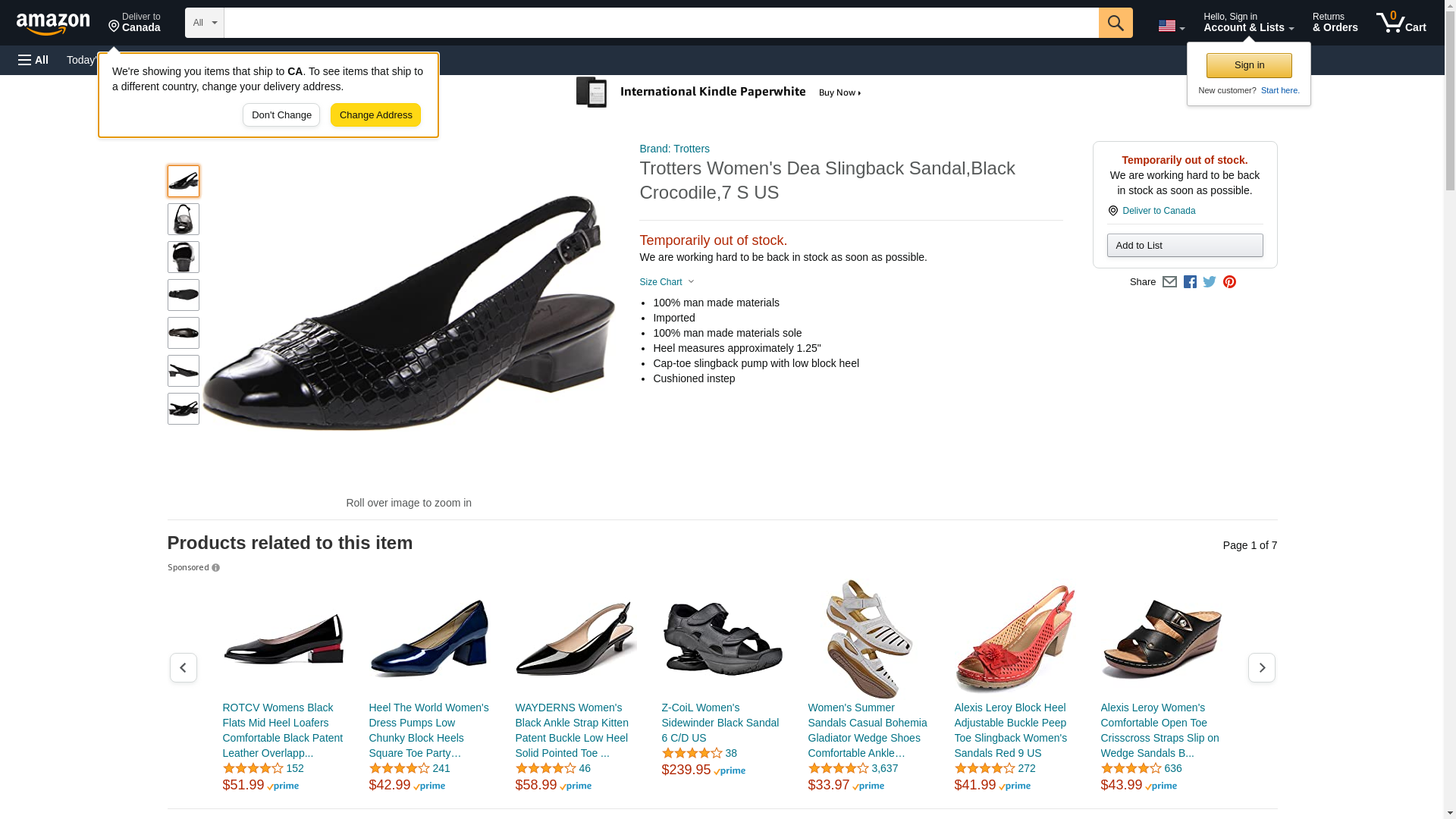Click the yellow Sign in button

[x=1249, y=65]
